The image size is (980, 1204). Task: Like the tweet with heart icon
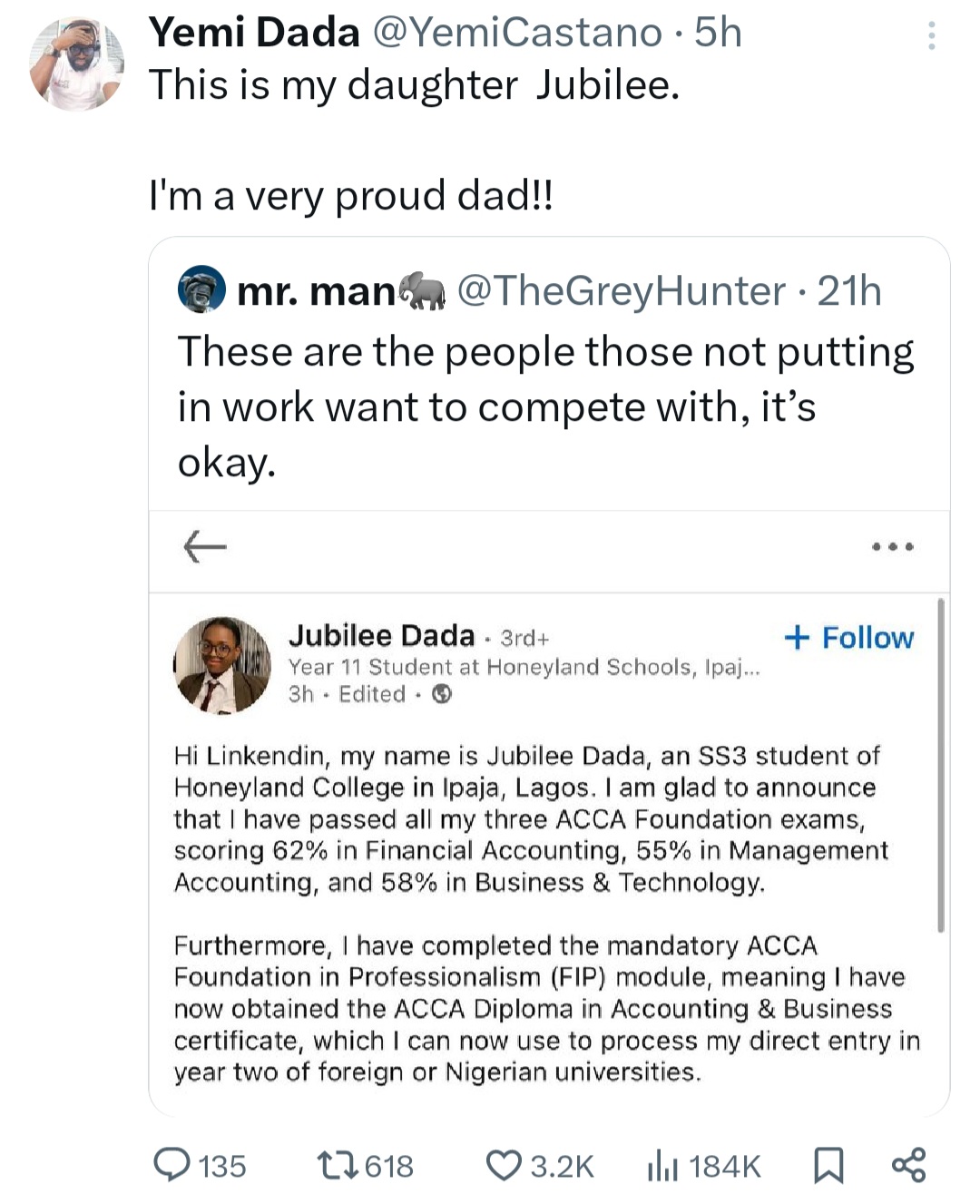click(x=505, y=1165)
